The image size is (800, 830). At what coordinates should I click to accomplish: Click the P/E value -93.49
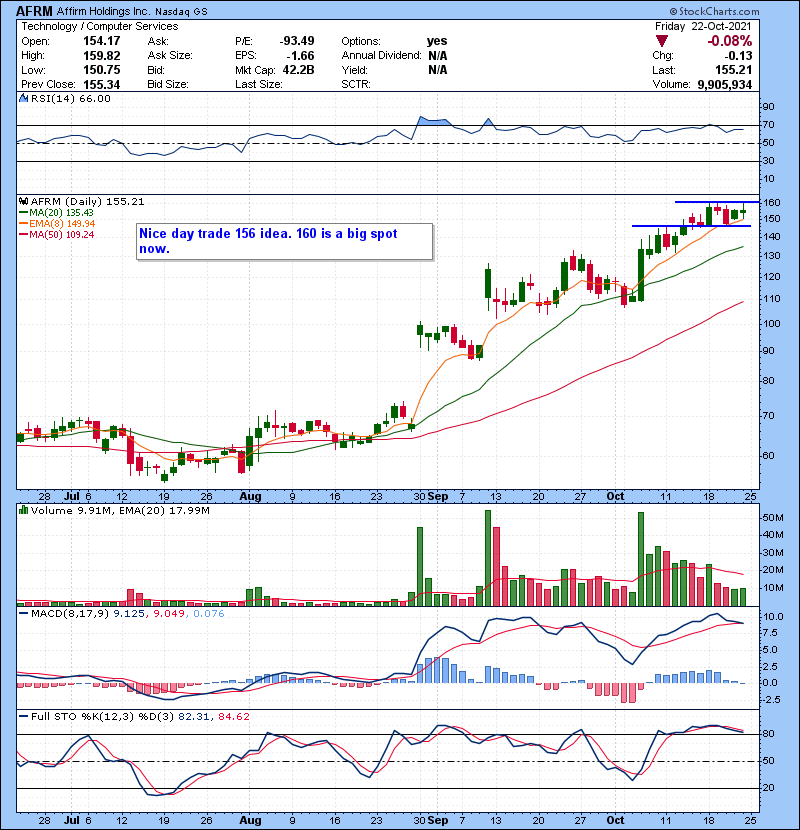(x=297, y=41)
